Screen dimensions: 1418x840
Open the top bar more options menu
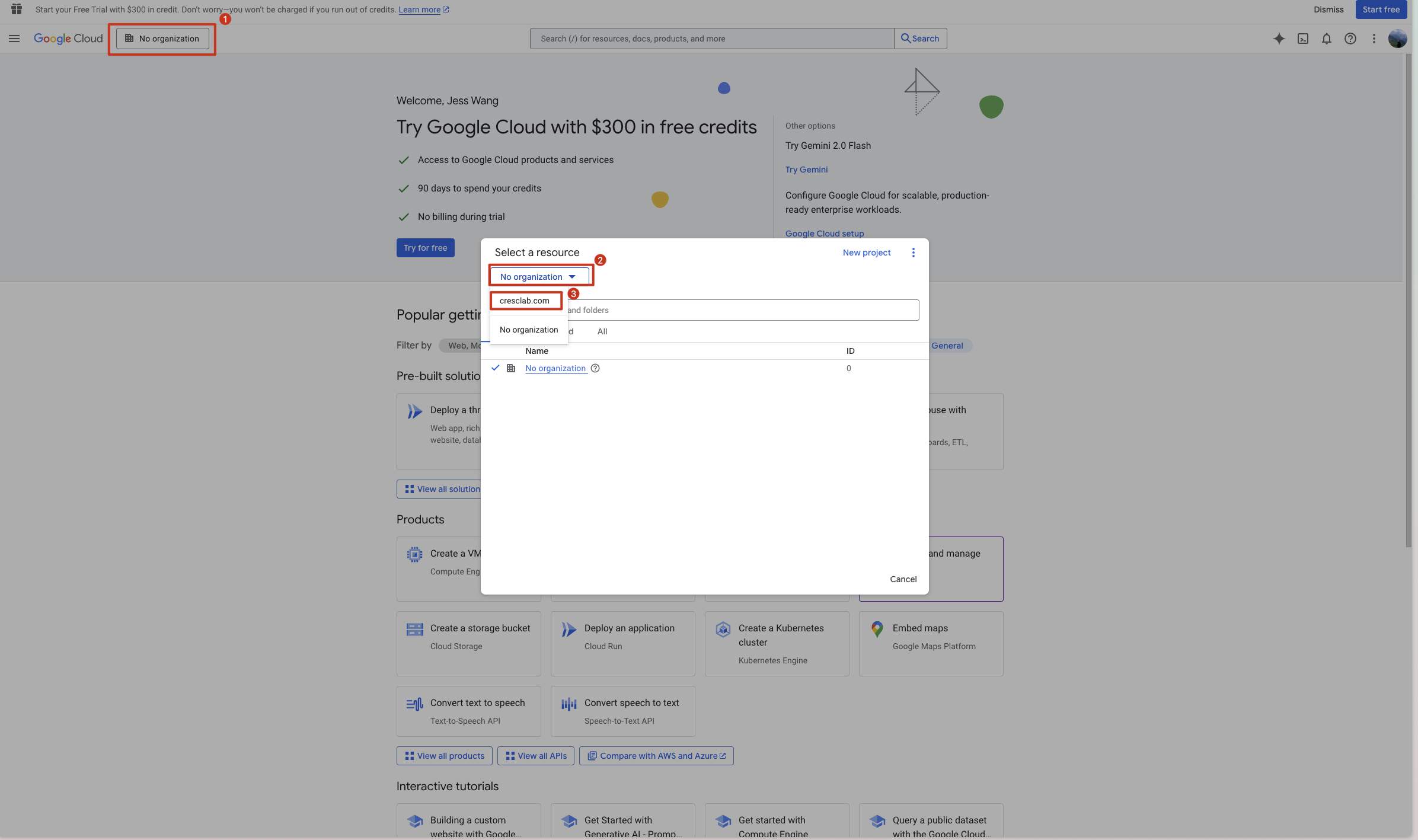point(1374,39)
